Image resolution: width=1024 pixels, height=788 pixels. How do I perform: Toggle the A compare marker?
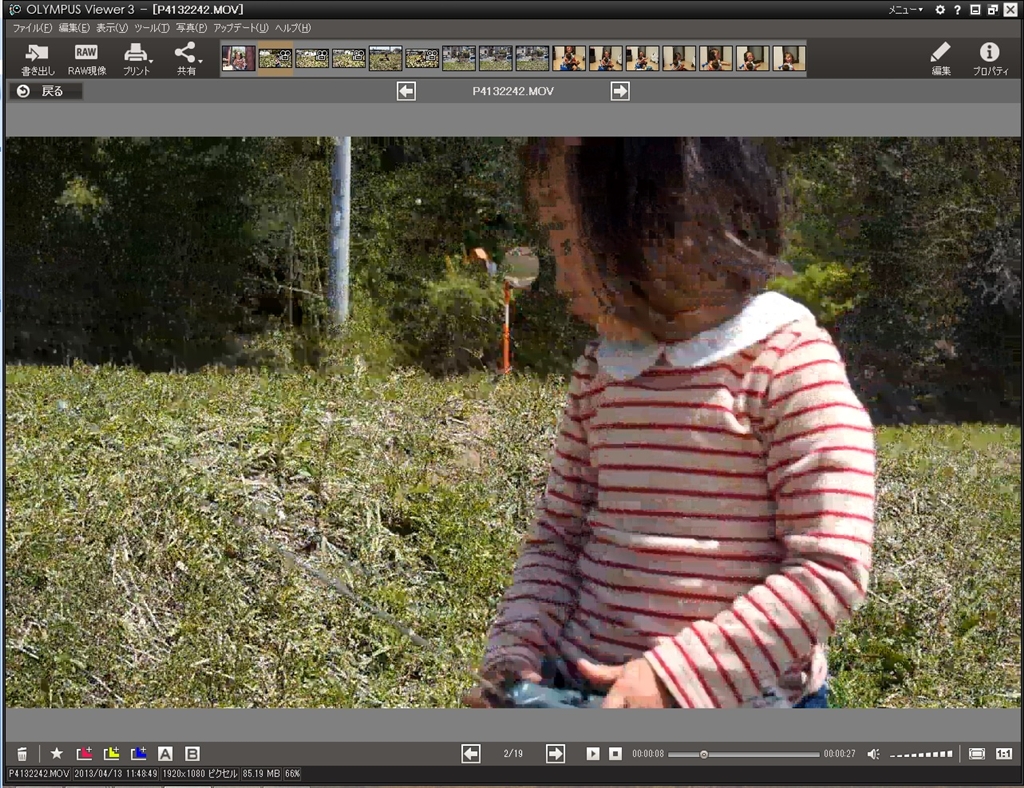[x=166, y=754]
